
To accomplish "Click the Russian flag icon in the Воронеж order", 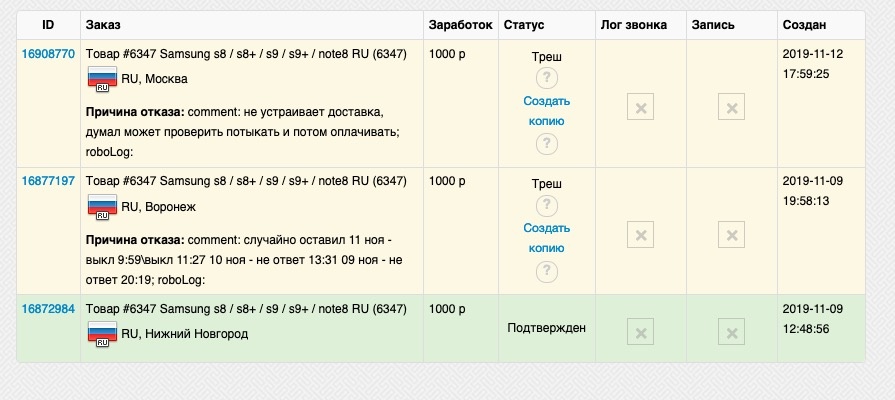I will pyautogui.click(x=102, y=210).
